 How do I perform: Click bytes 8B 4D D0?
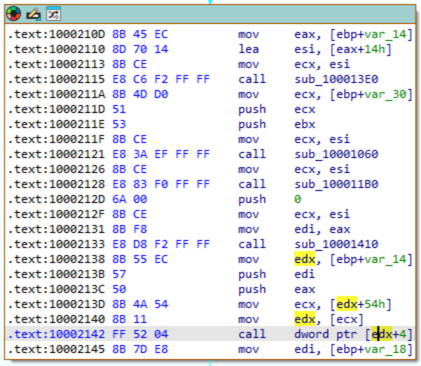(x=140, y=94)
